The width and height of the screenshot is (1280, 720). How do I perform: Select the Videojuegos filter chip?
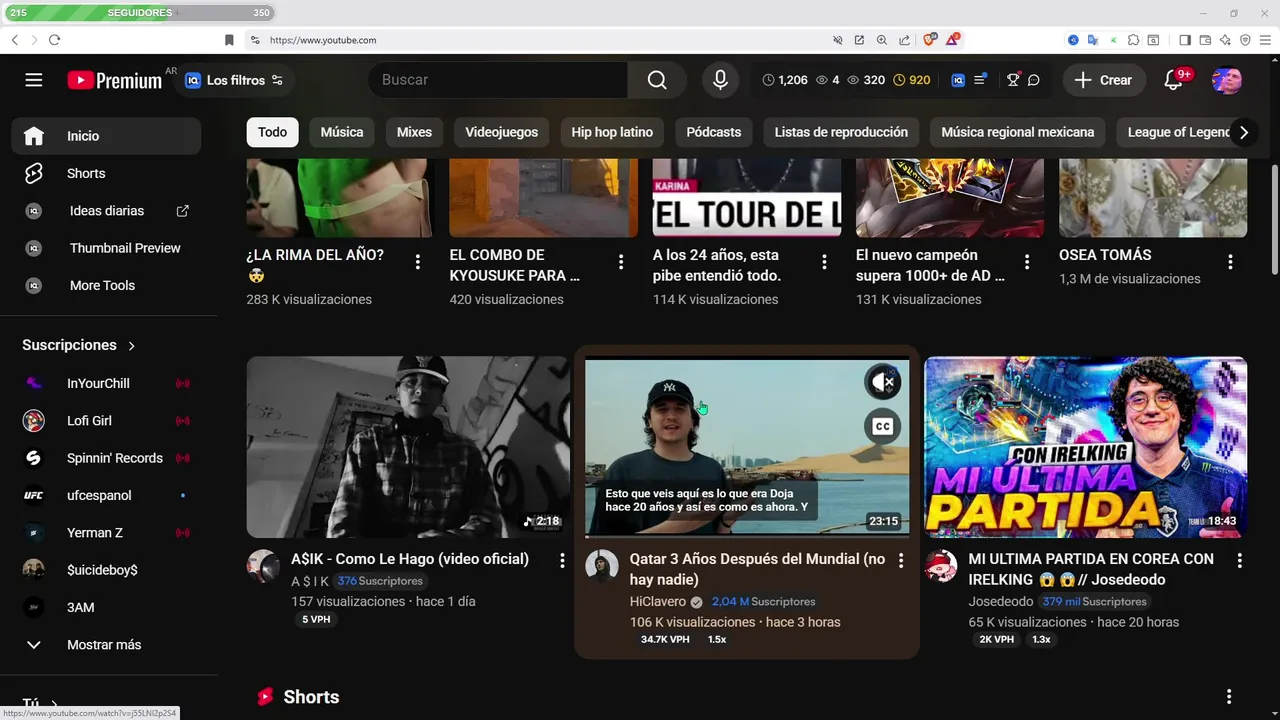(501, 132)
